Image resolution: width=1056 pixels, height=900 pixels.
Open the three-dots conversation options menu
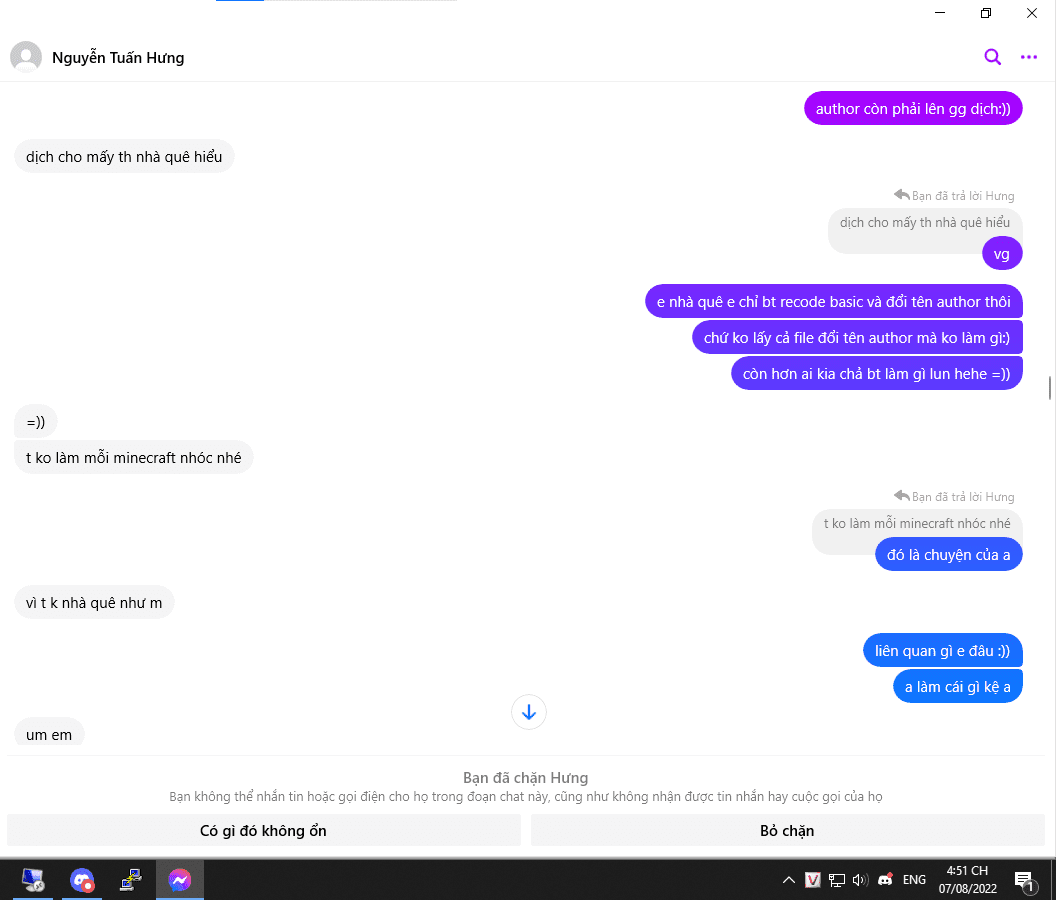point(1028,57)
